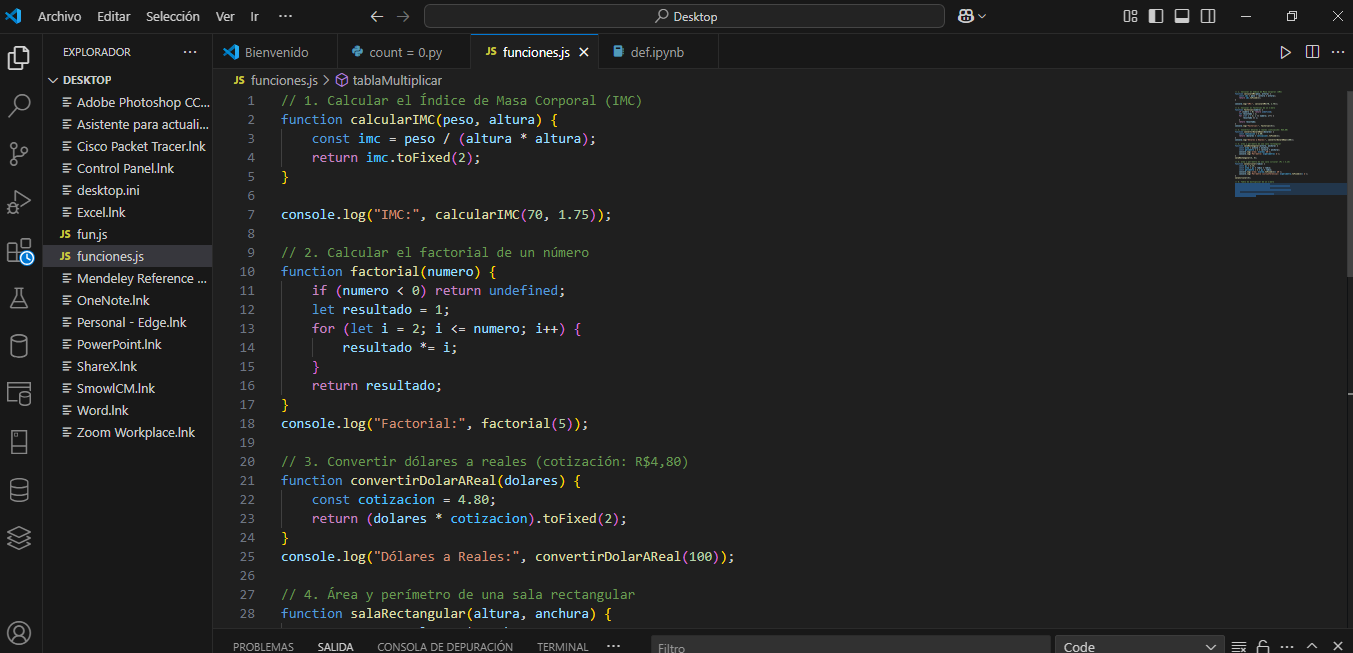Open the Copilot dropdown arrow
The image size is (1353, 653).
[x=982, y=16]
